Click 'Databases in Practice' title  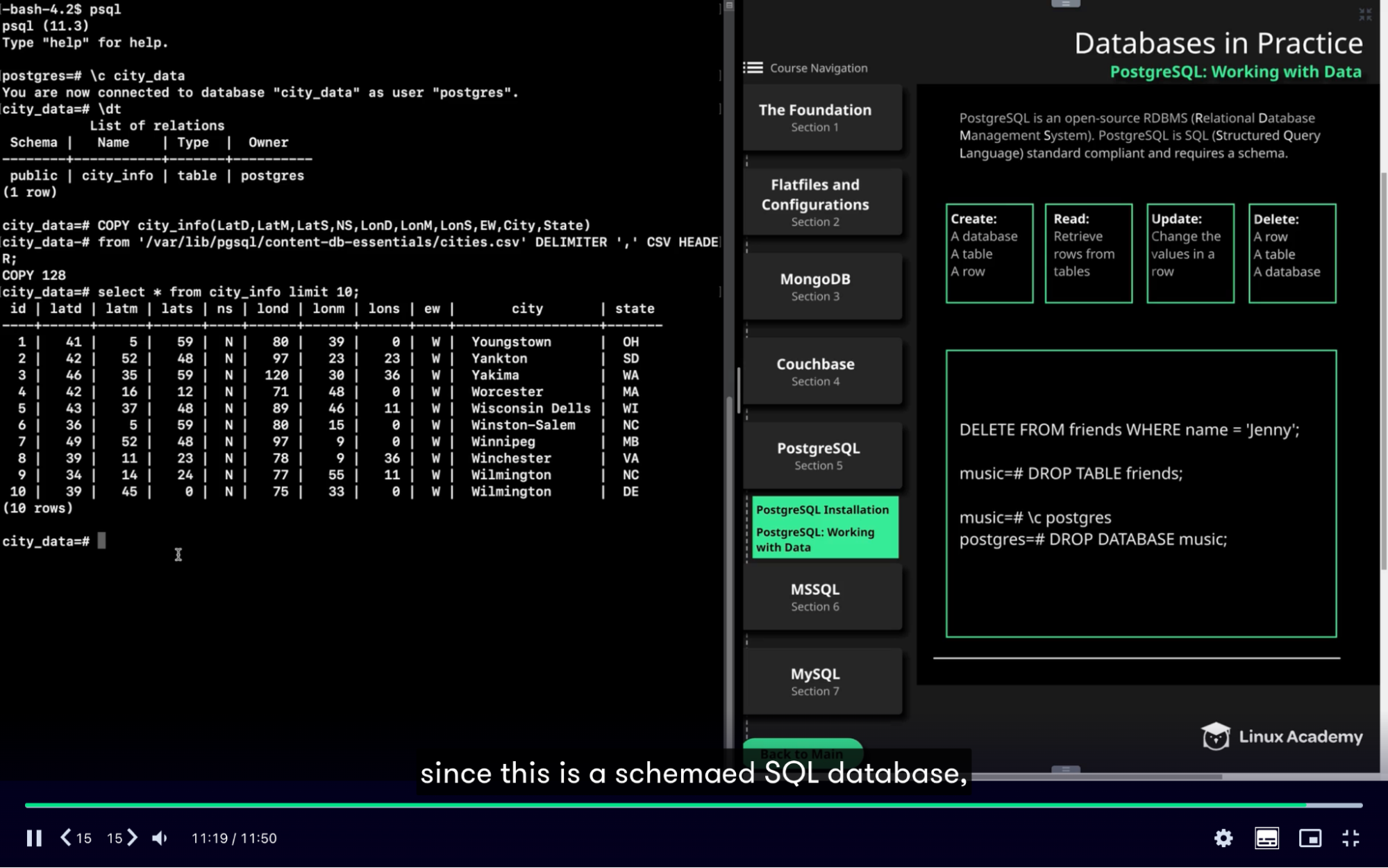[x=1219, y=43]
